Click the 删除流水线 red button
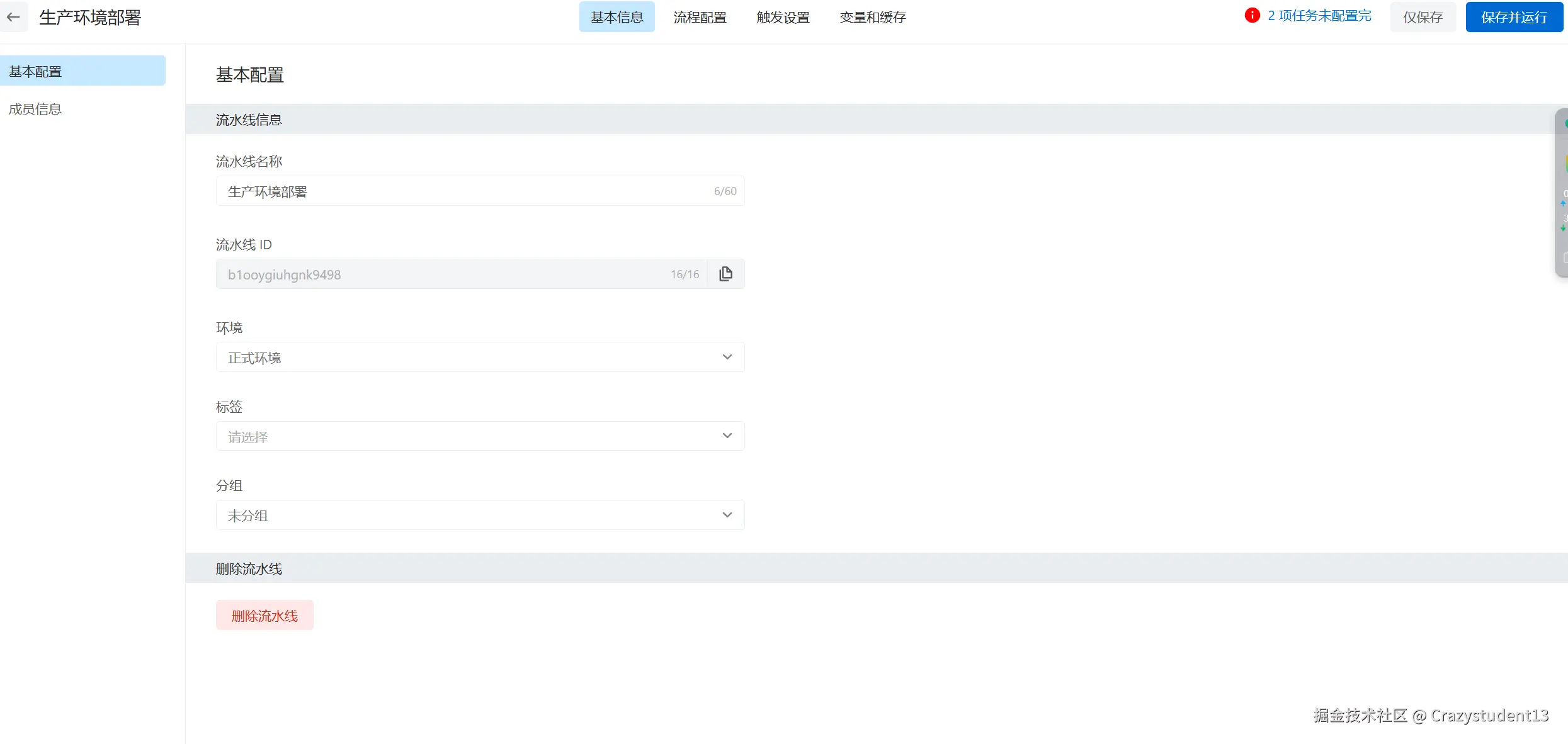This screenshot has height=744, width=1568. pos(264,615)
